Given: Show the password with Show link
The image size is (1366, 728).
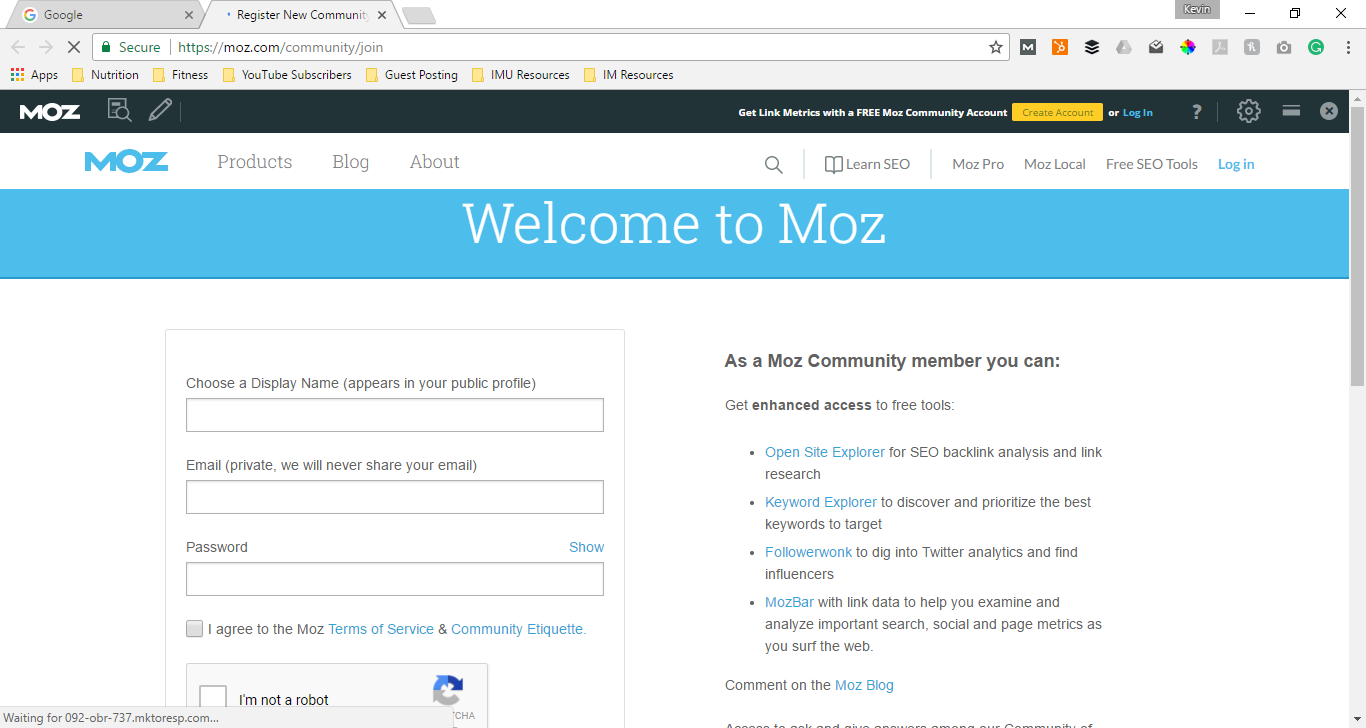Looking at the screenshot, I should (587, 547).
